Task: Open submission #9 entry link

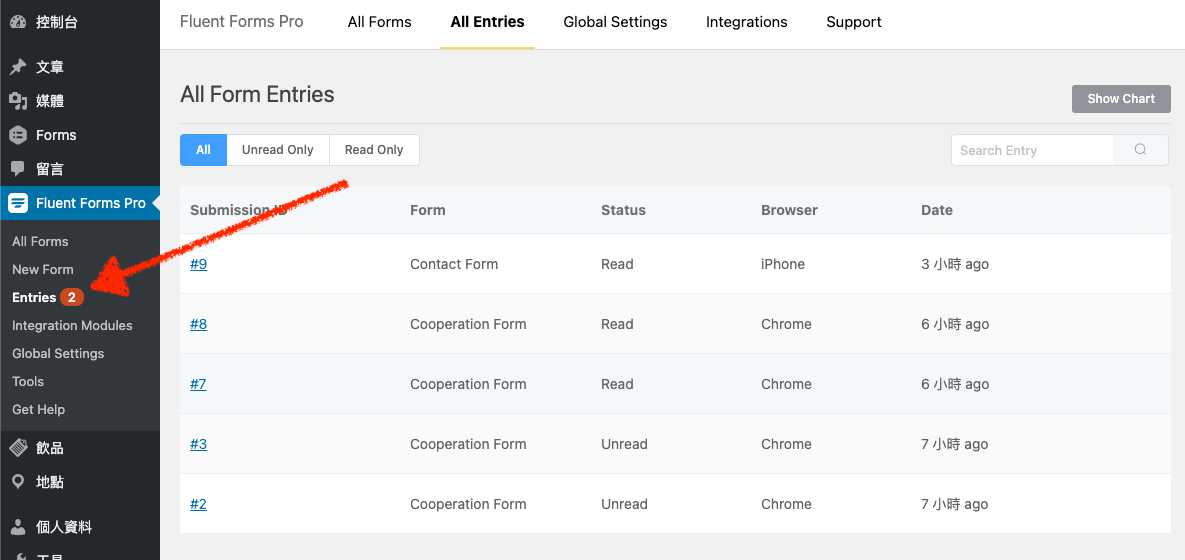Action: [198, 264]
